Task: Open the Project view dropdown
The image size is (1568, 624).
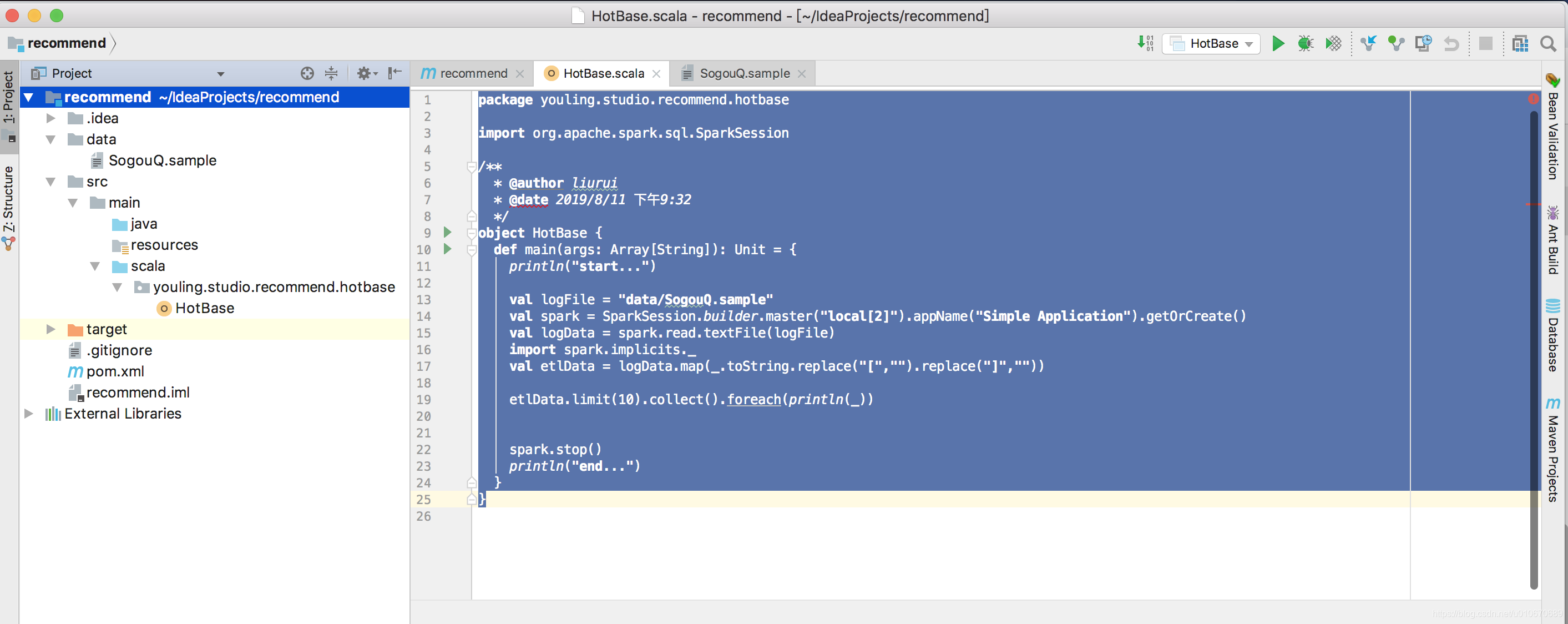Action: (220, 74)
